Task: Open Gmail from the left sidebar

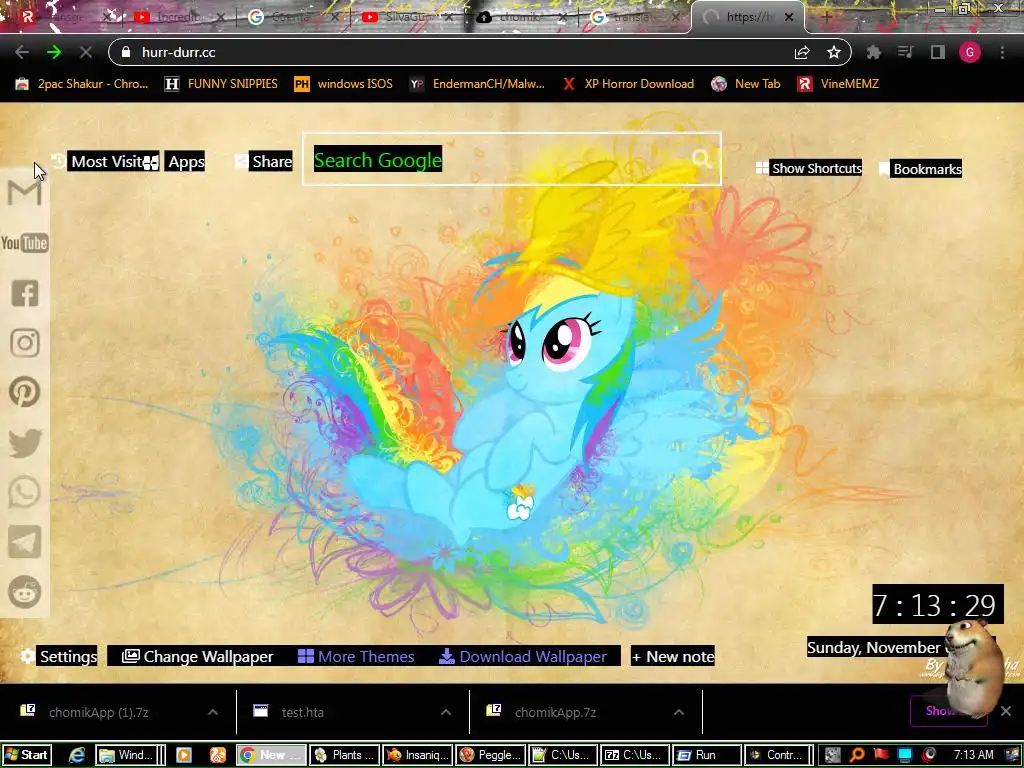Action: click(x=24, y=193)
